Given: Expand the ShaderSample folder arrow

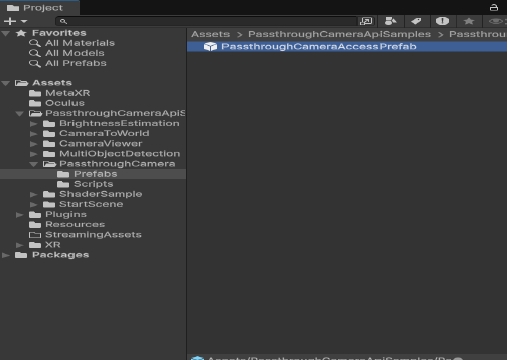Looking at the screenshot, I should [x=34, y=194].
